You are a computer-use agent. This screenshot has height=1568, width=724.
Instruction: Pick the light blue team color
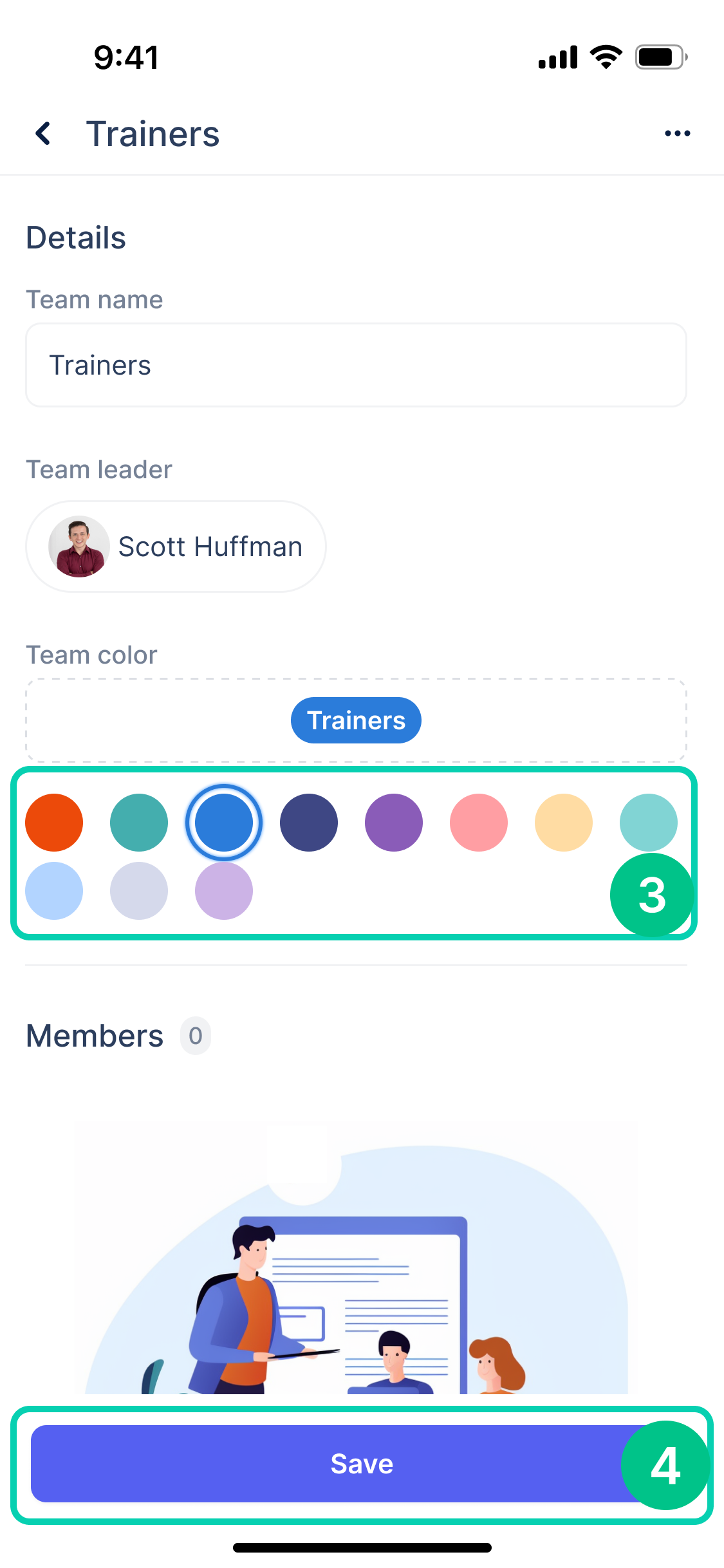coord(54,891)
